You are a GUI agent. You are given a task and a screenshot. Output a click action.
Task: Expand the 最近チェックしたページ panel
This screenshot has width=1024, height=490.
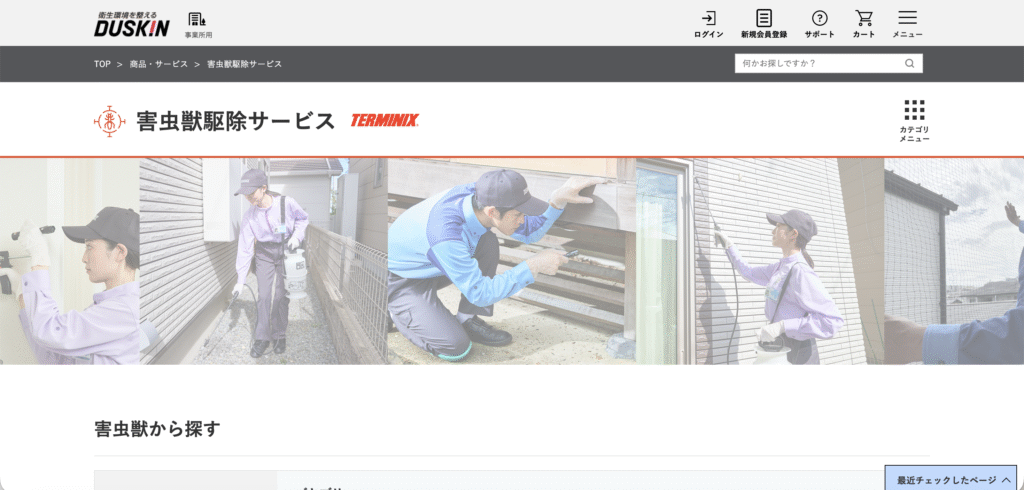(x=951, y=479)
